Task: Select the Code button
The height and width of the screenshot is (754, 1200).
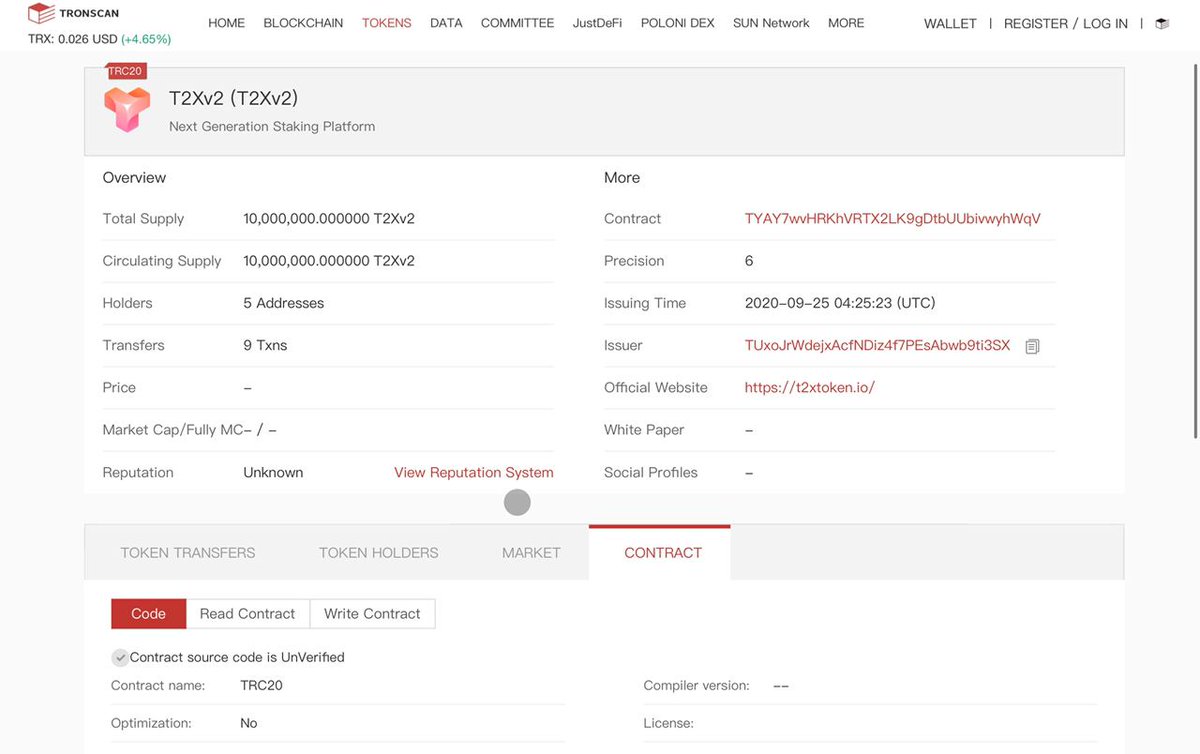Action: coord(149,614)
